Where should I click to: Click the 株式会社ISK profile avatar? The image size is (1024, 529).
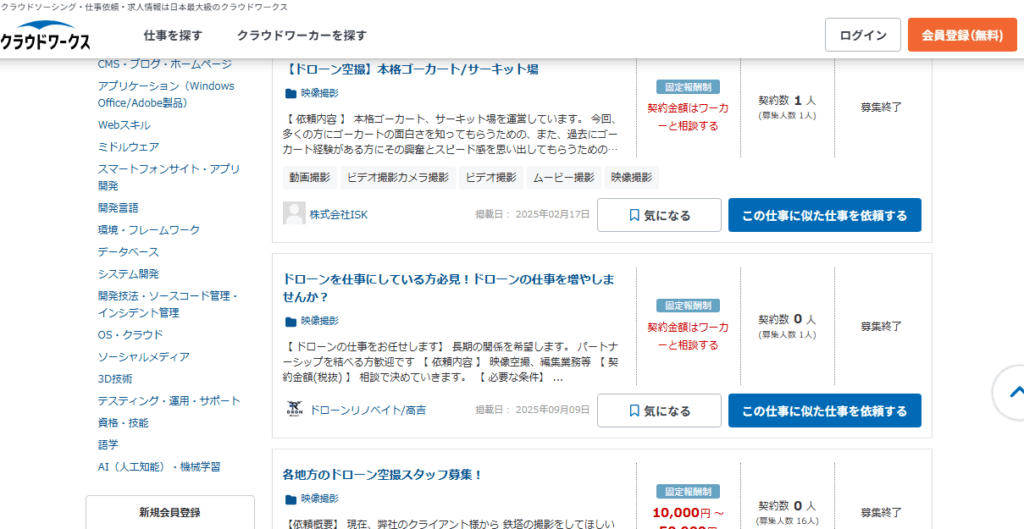[x=294, y=214]
